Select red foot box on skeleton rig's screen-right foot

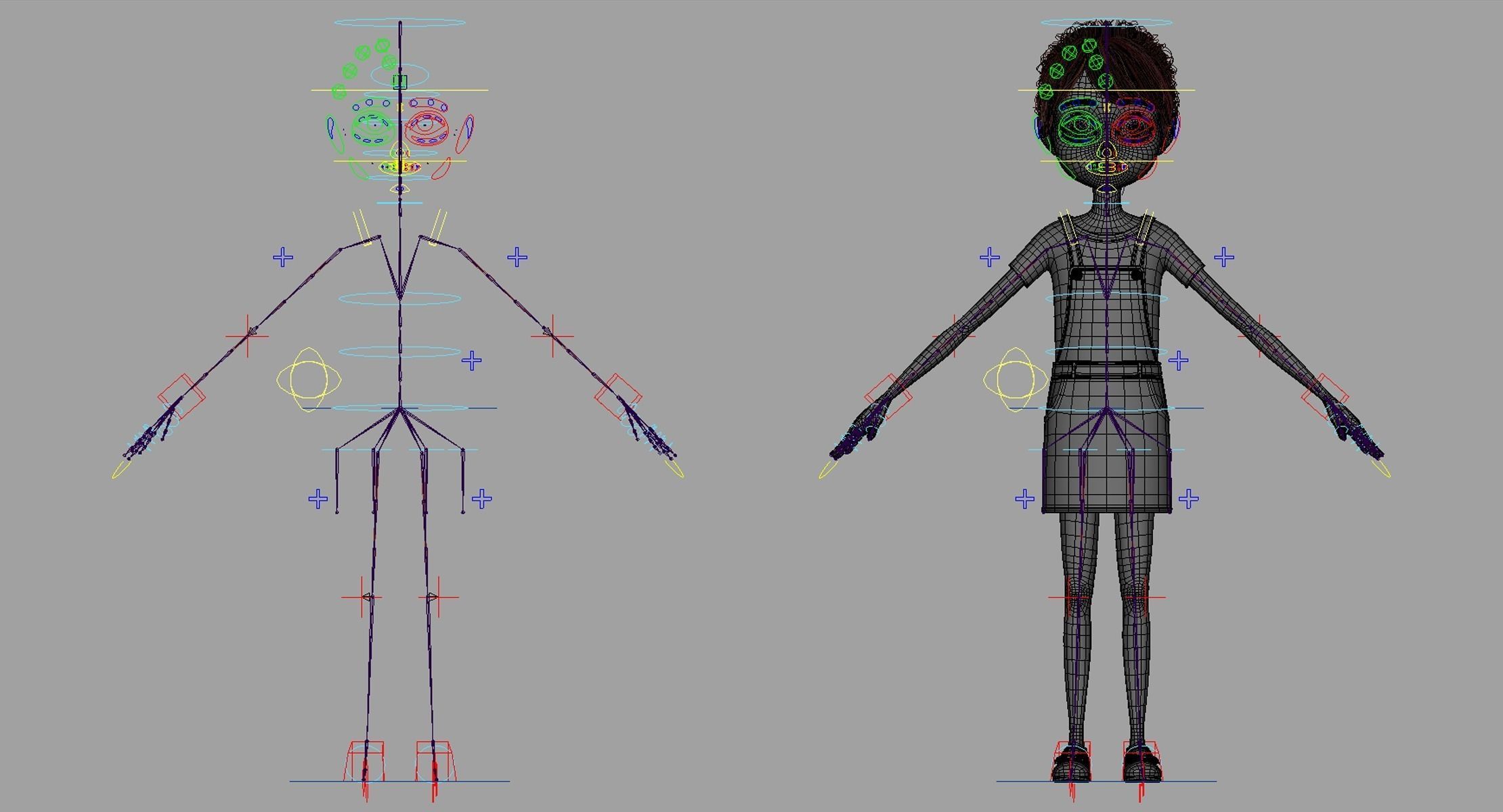[435, 763]
